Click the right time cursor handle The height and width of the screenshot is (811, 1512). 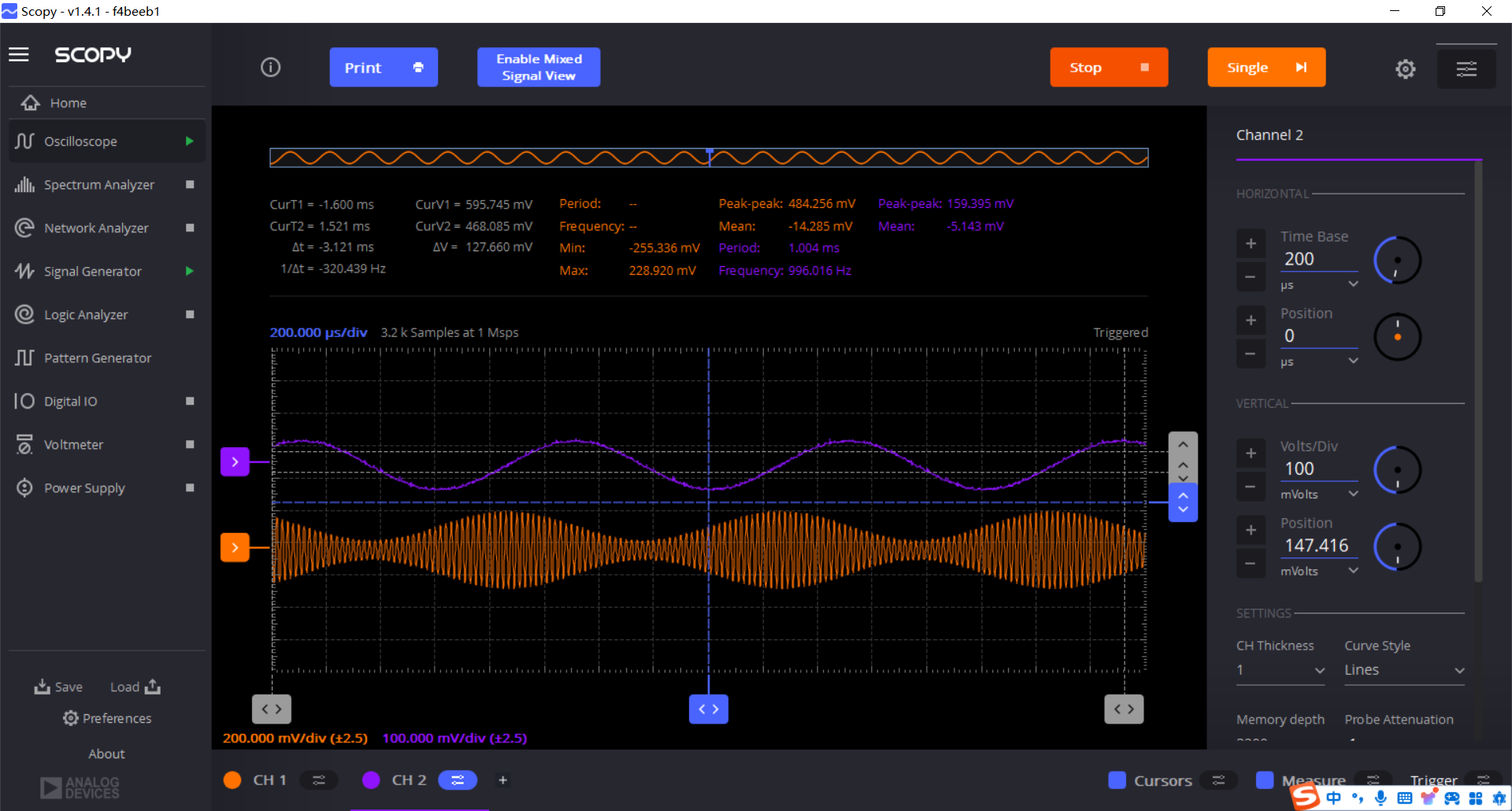tap(1124, 709)
